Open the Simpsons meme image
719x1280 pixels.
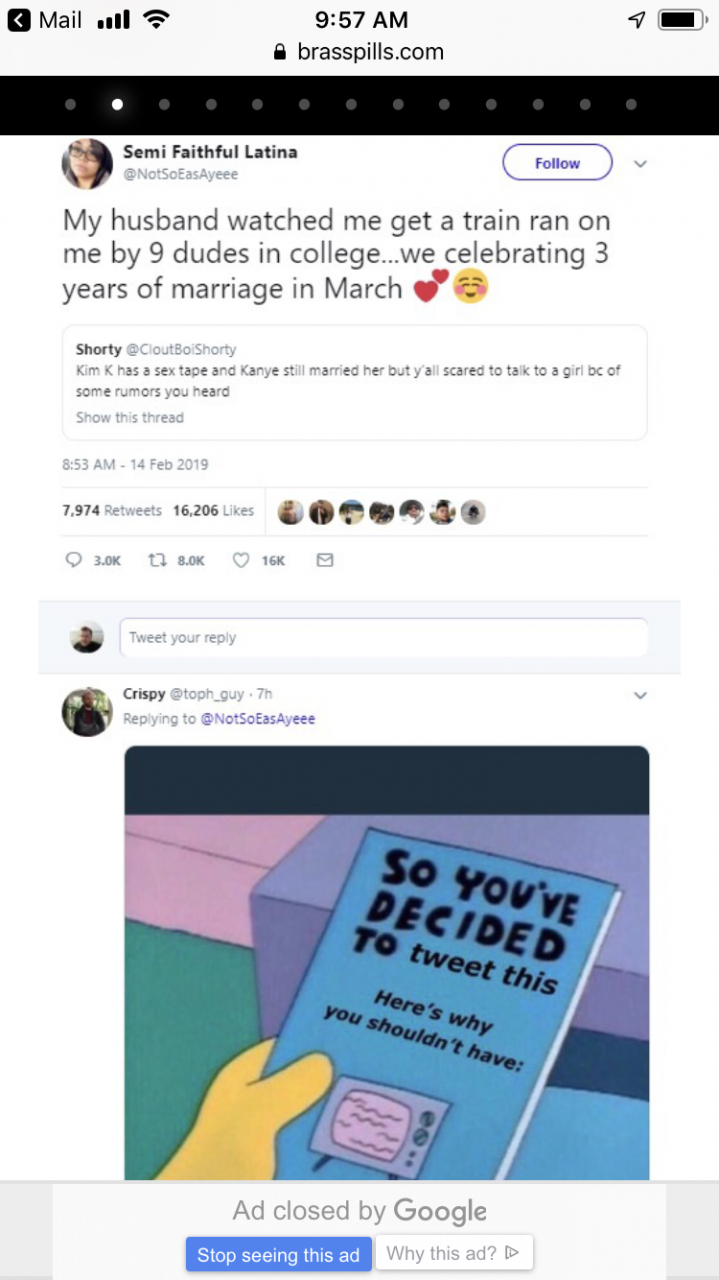[x=386, y=962]
